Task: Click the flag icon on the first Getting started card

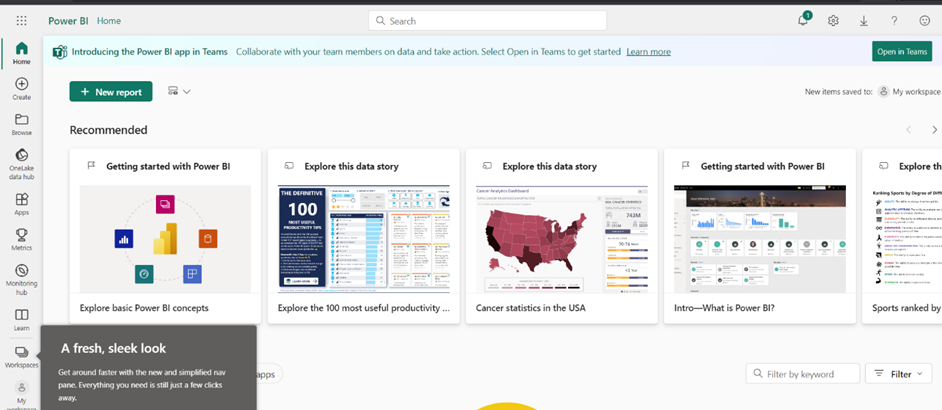Action: [91, 166]
